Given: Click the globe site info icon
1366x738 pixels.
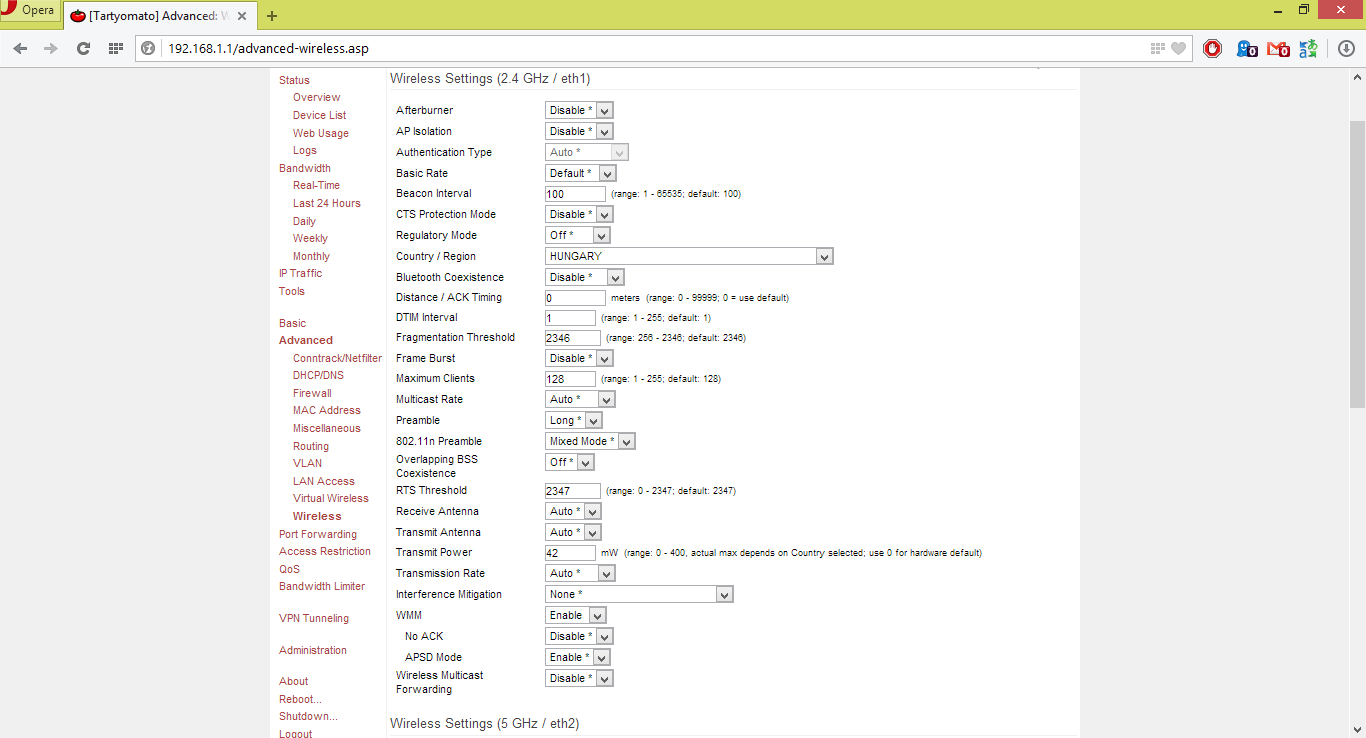Looking at the screenshot, I should coord(149,48).
